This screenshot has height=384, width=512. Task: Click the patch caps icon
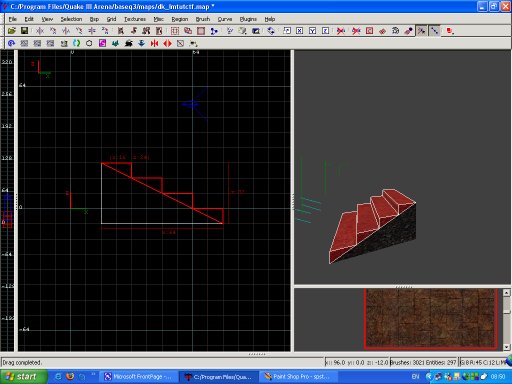tap(408, 31)
